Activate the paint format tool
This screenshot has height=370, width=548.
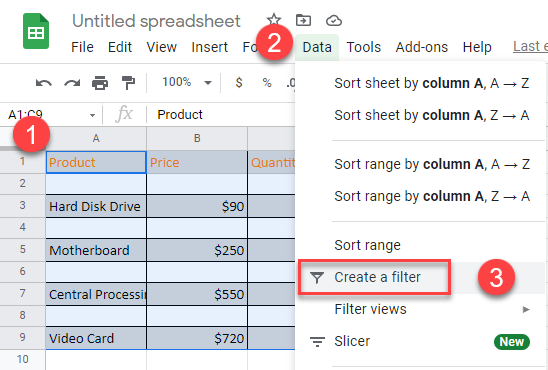[x=128, y=83]
